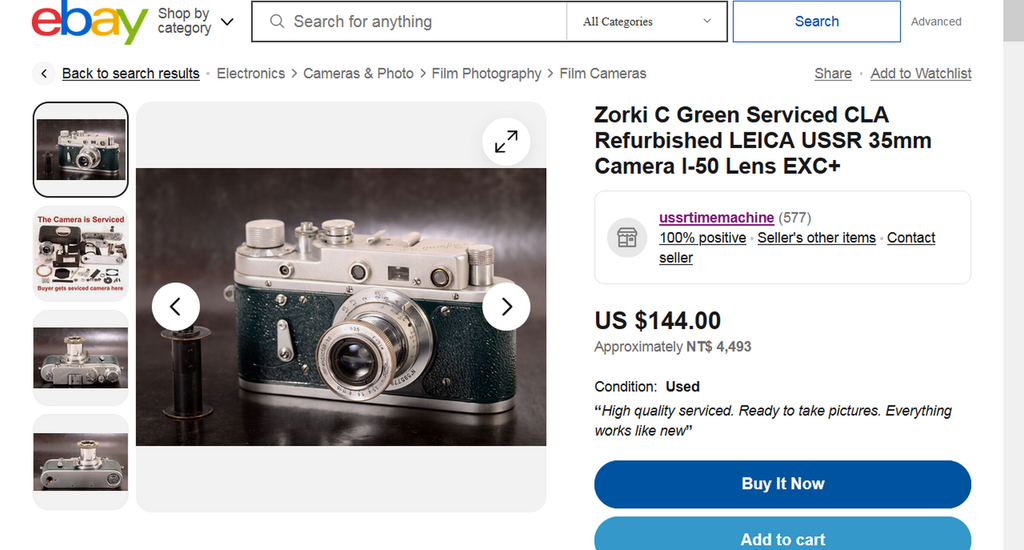The image size is (1024, 550).
Task: Click the Search button
Action: click(x=816, y=22)
